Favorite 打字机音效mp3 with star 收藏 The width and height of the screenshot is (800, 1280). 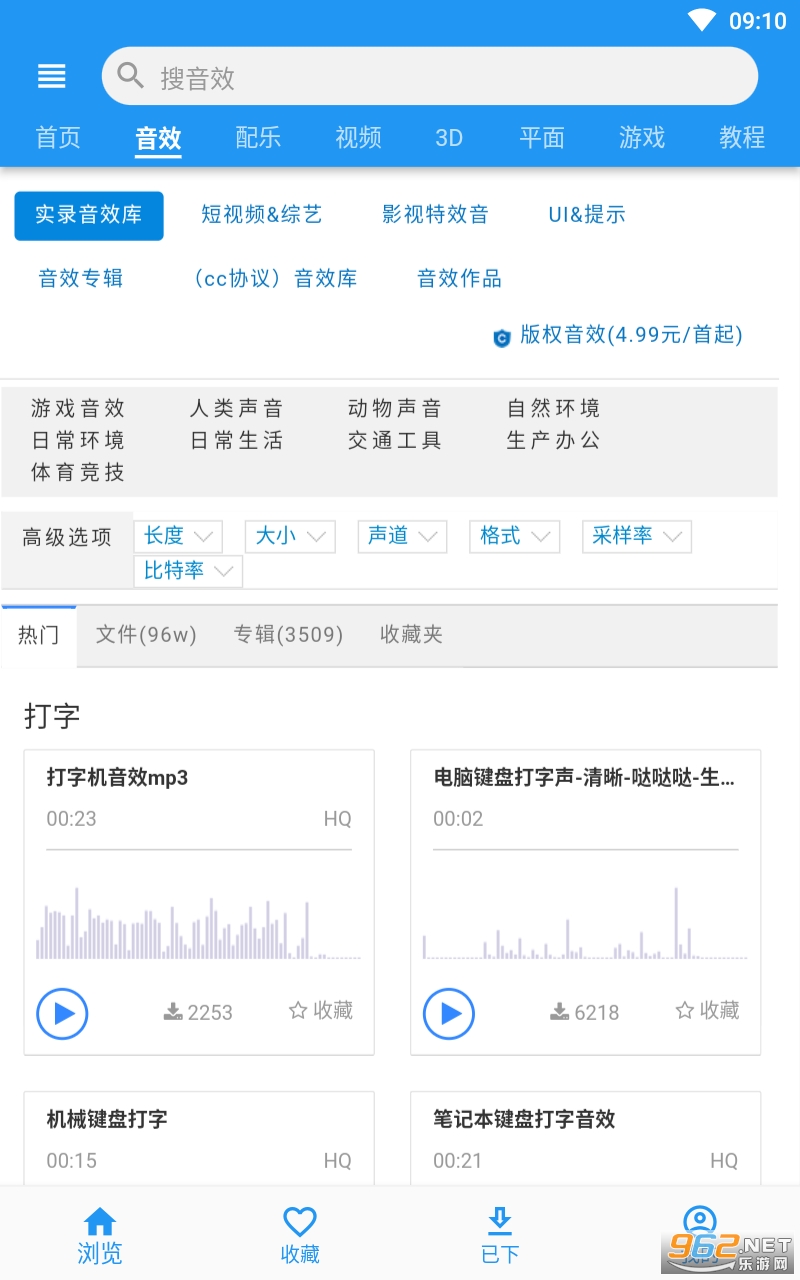coord(321,1011)
